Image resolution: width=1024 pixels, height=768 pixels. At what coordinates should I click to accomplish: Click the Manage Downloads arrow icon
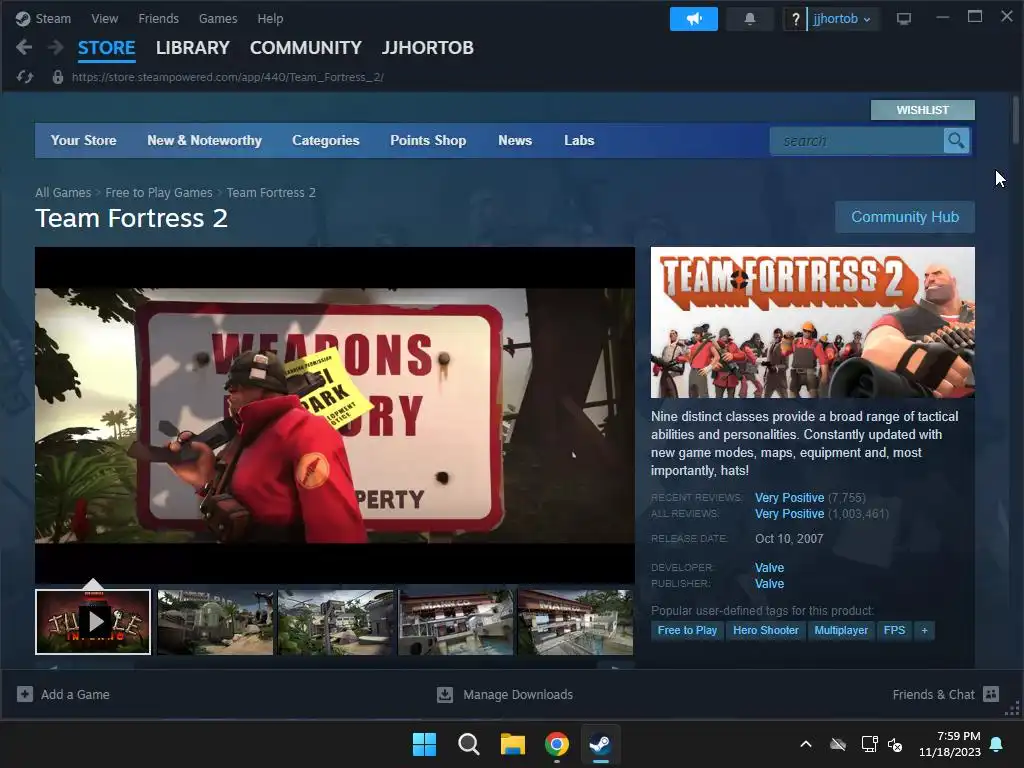click(x=445, y=694)
